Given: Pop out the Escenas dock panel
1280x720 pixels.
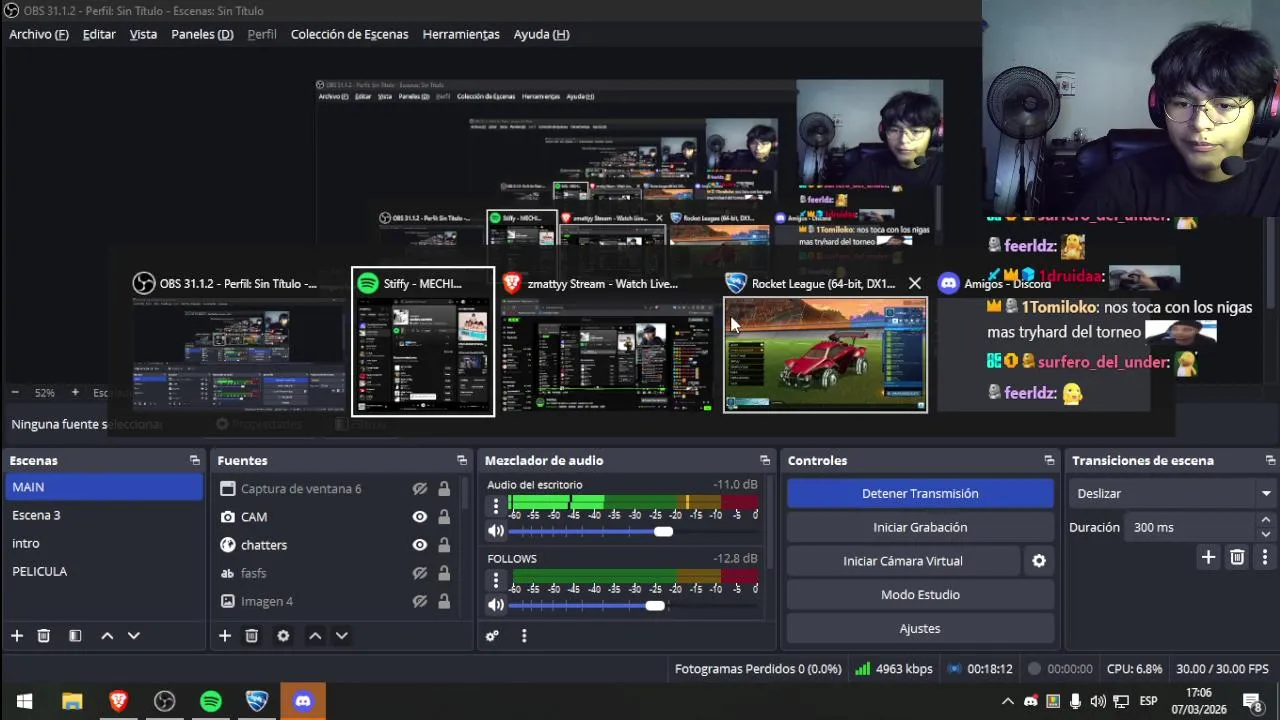Looking at the screenshot, I should point(195,461).
